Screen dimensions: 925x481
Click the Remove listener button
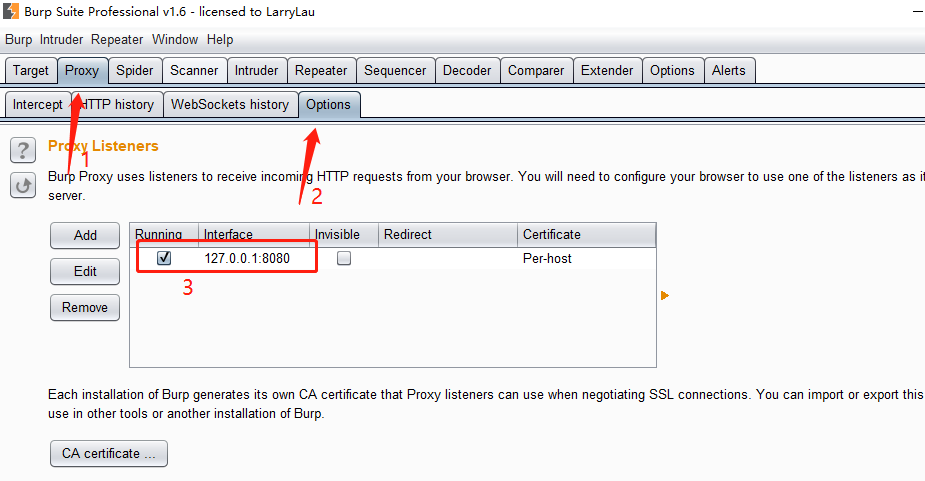coord(85,307)
